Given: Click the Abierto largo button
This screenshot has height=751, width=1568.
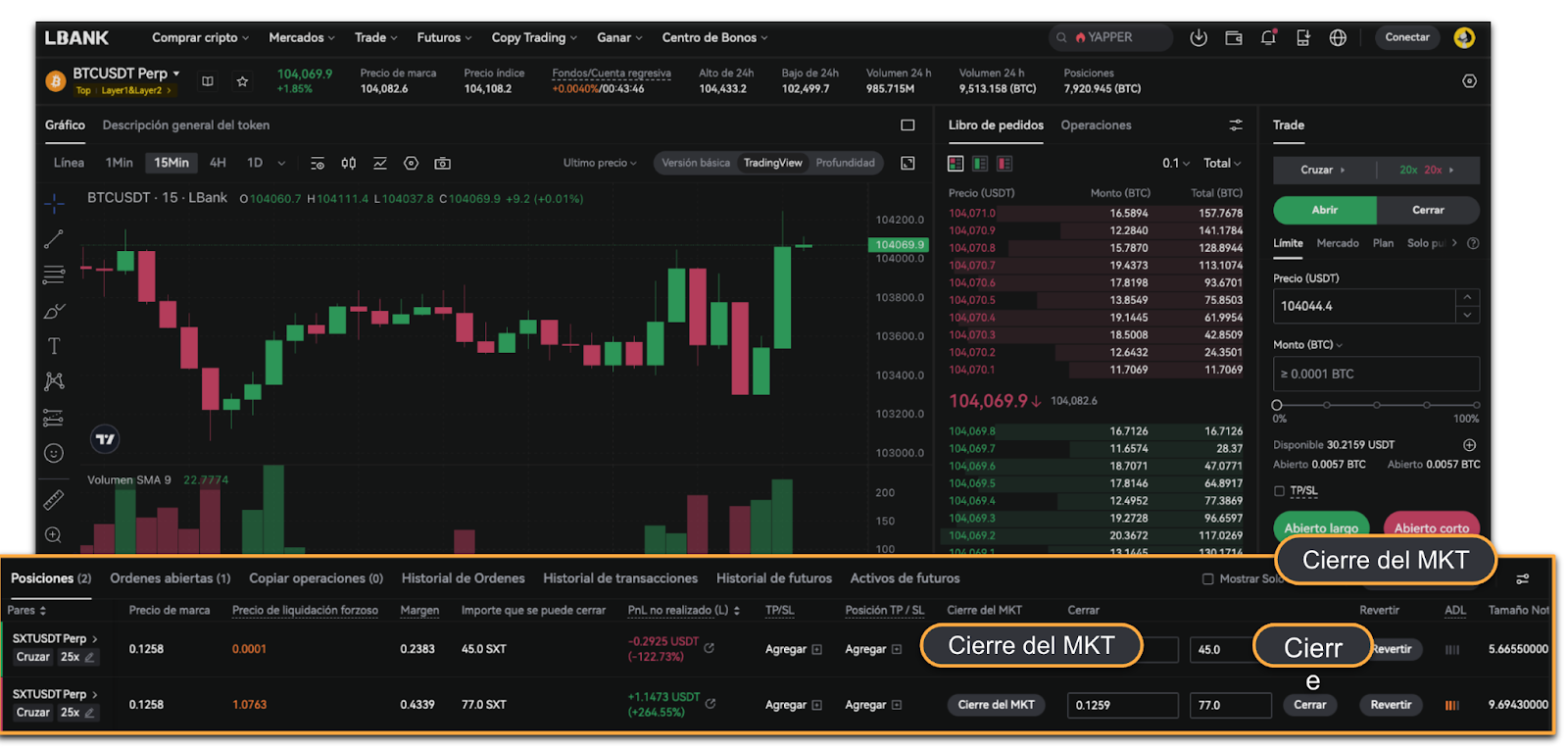Looking at the screenshot, I should [1322, 526].
